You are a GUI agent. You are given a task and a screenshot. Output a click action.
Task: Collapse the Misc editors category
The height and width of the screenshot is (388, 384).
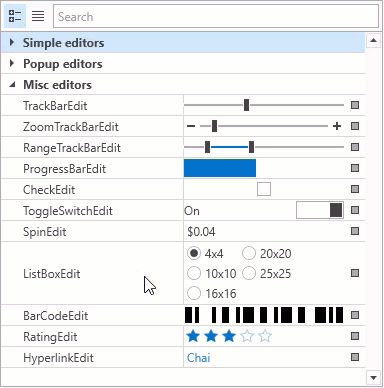12,85
